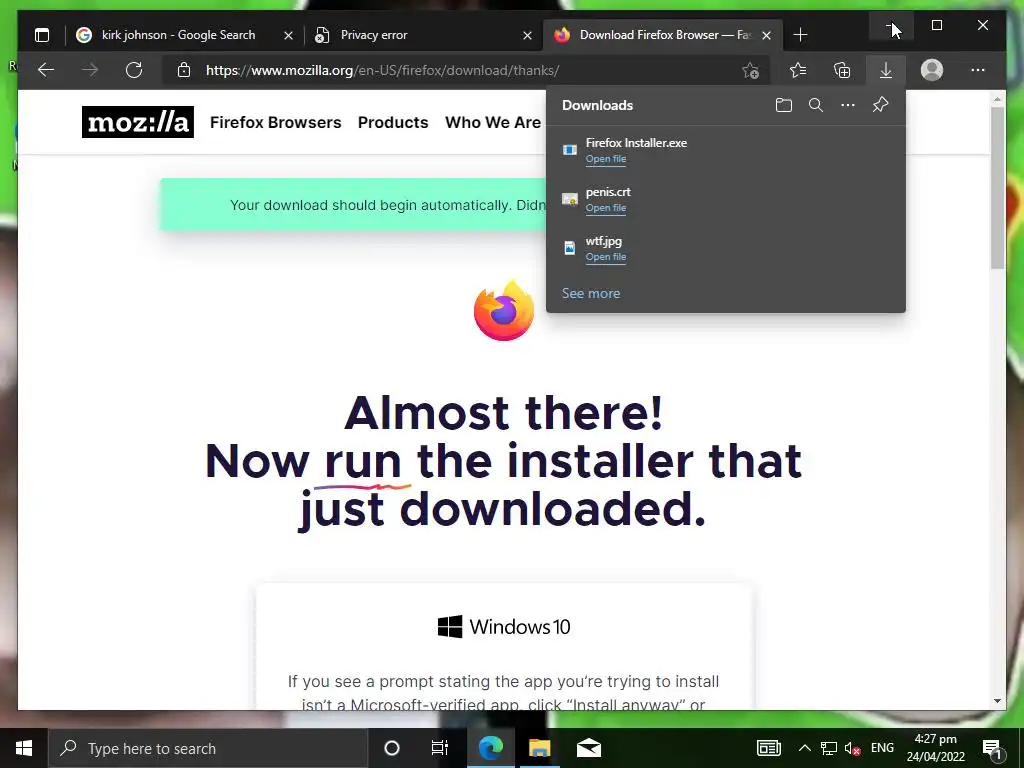Search downloads with magnifier icon
The height and width of the screenshot is (768, 1024).
click(x=816, y=105)
